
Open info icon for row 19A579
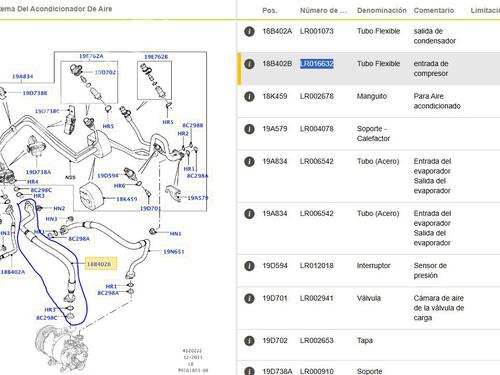pos(249,129)
